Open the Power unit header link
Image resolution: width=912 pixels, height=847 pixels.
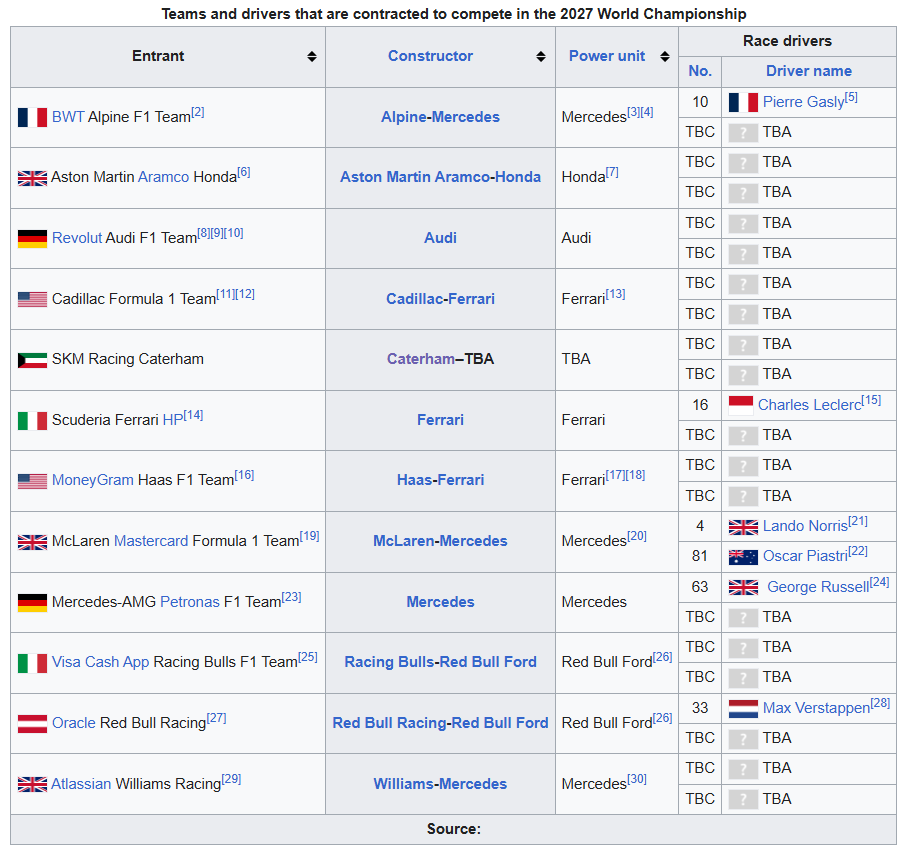point(607,56)
